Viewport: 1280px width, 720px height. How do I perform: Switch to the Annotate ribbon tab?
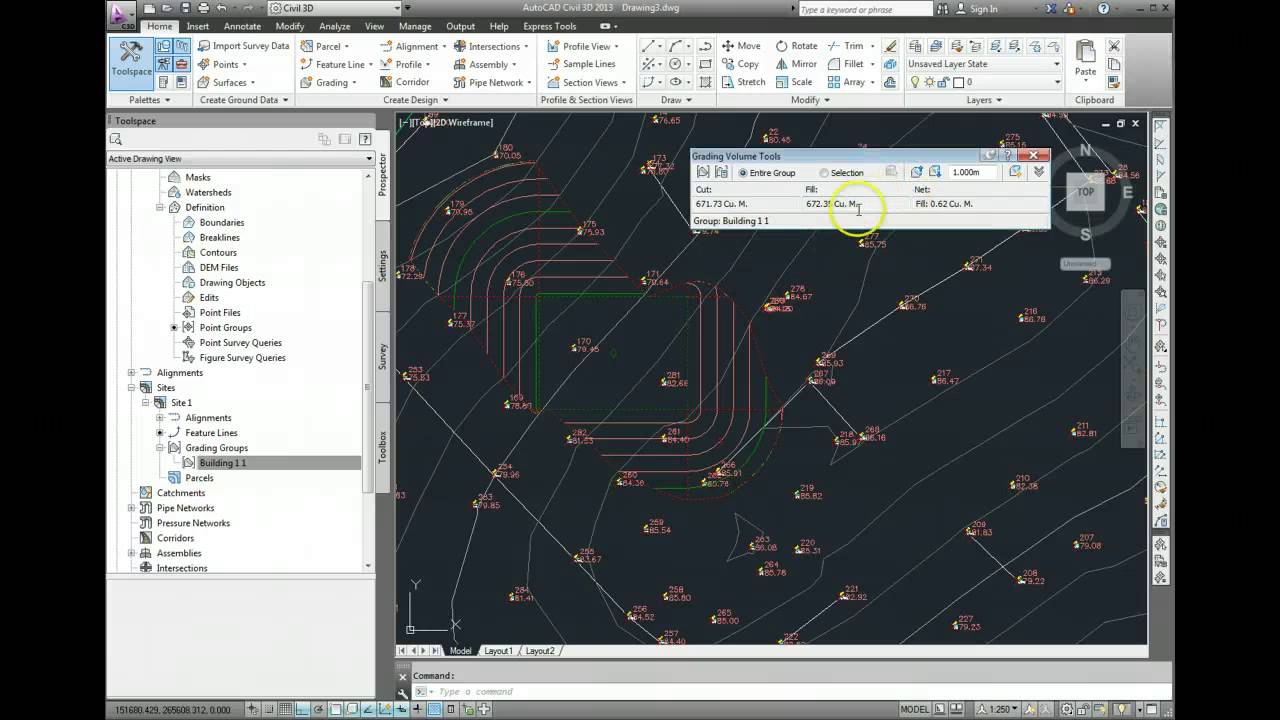(x=243, y=26)
